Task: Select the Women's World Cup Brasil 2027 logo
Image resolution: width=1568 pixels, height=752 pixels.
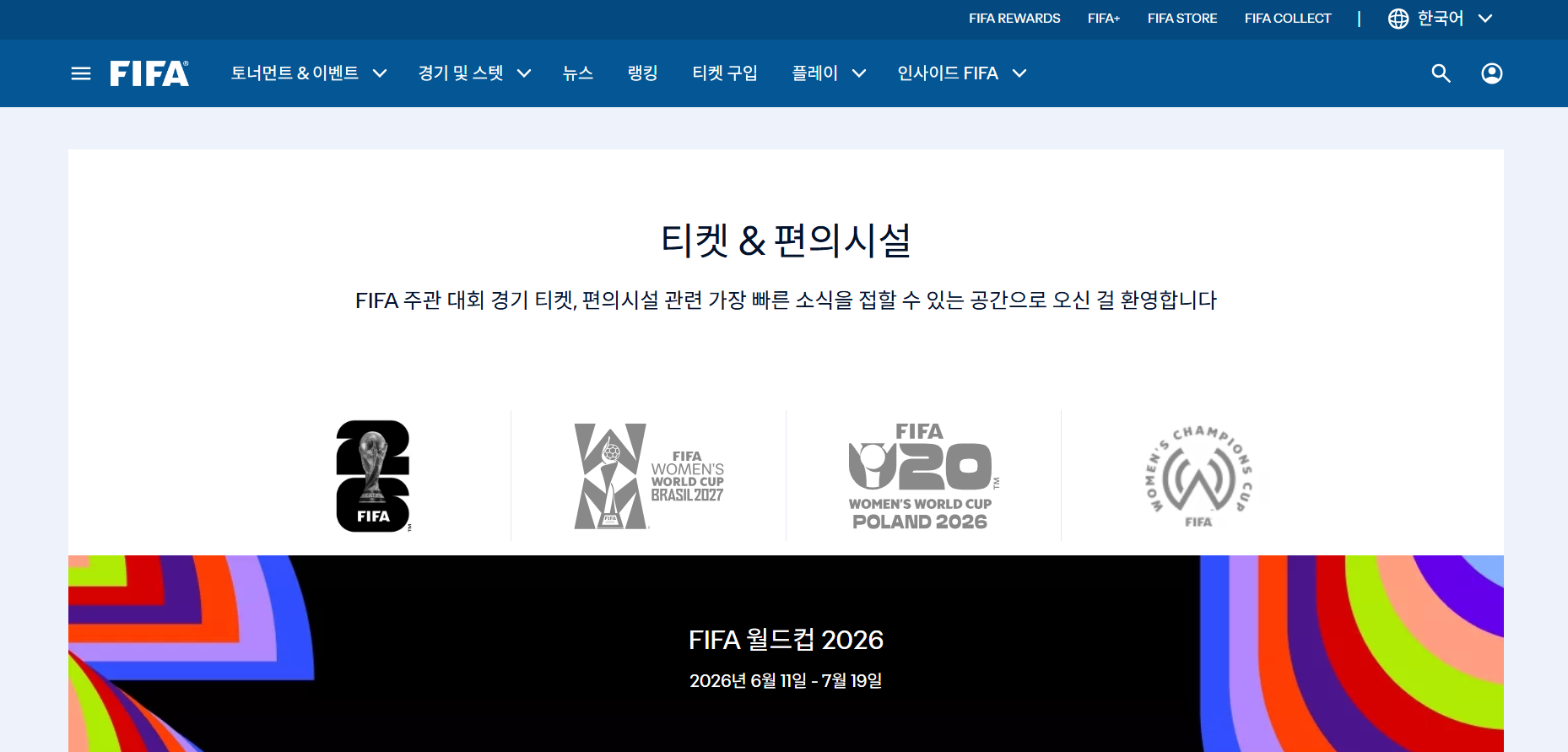Action: click(649, 476)
